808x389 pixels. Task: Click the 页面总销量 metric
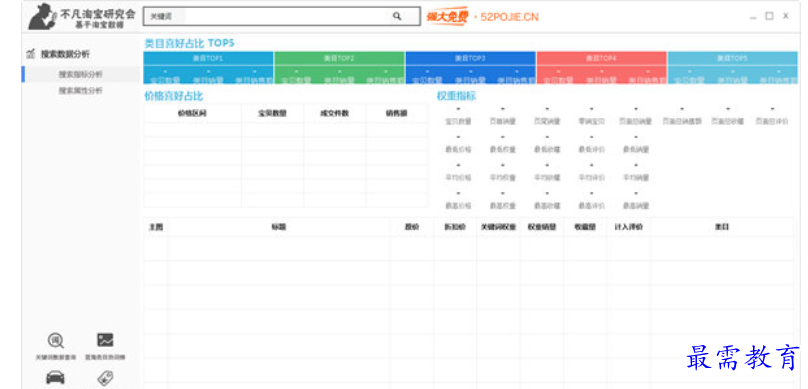pyautogui.click(x=636, y=122)
